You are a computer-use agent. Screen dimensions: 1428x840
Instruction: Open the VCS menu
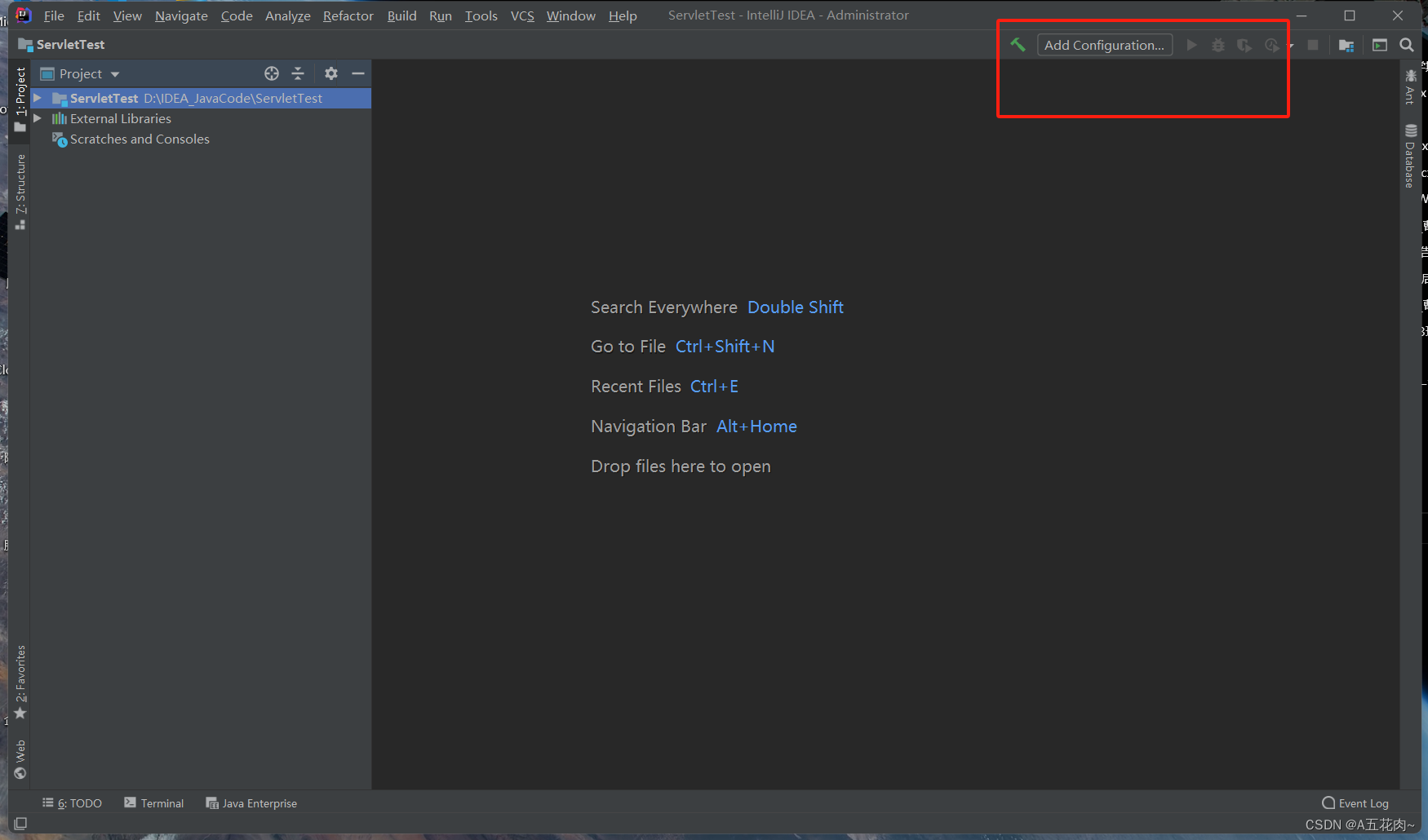[521, 15]
